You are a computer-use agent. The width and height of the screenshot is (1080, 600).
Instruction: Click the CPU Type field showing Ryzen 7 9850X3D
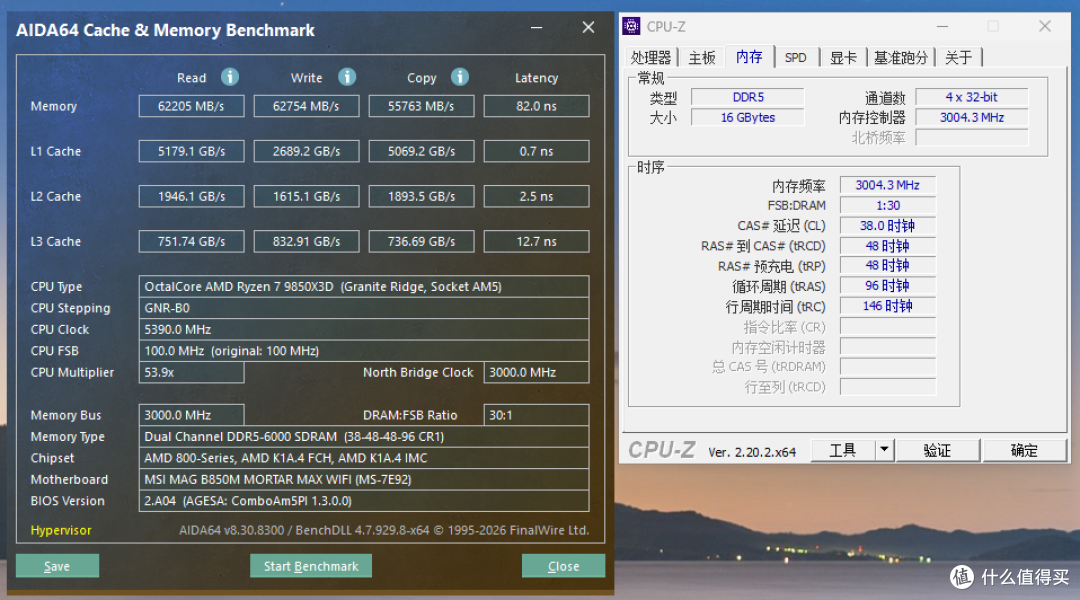click(x=364, y=287)
